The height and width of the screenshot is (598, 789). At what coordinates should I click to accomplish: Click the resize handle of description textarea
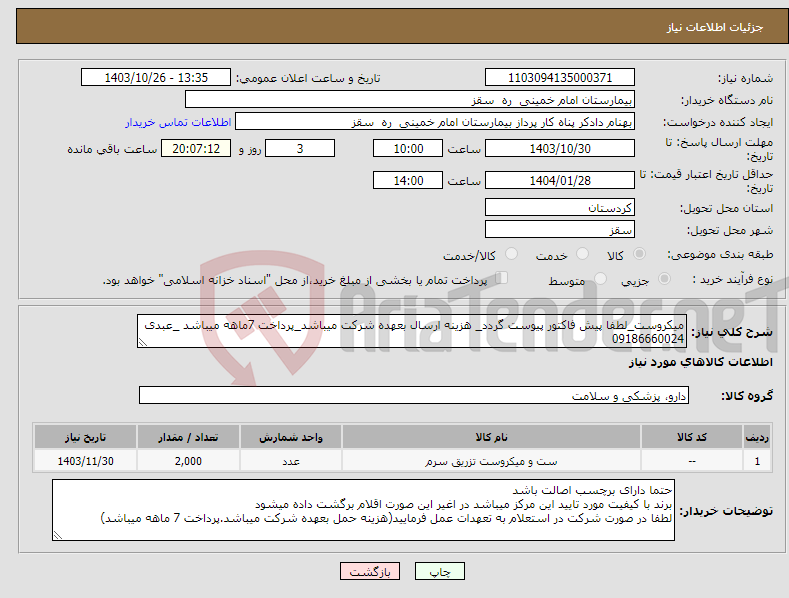click(x=143, y=342)
